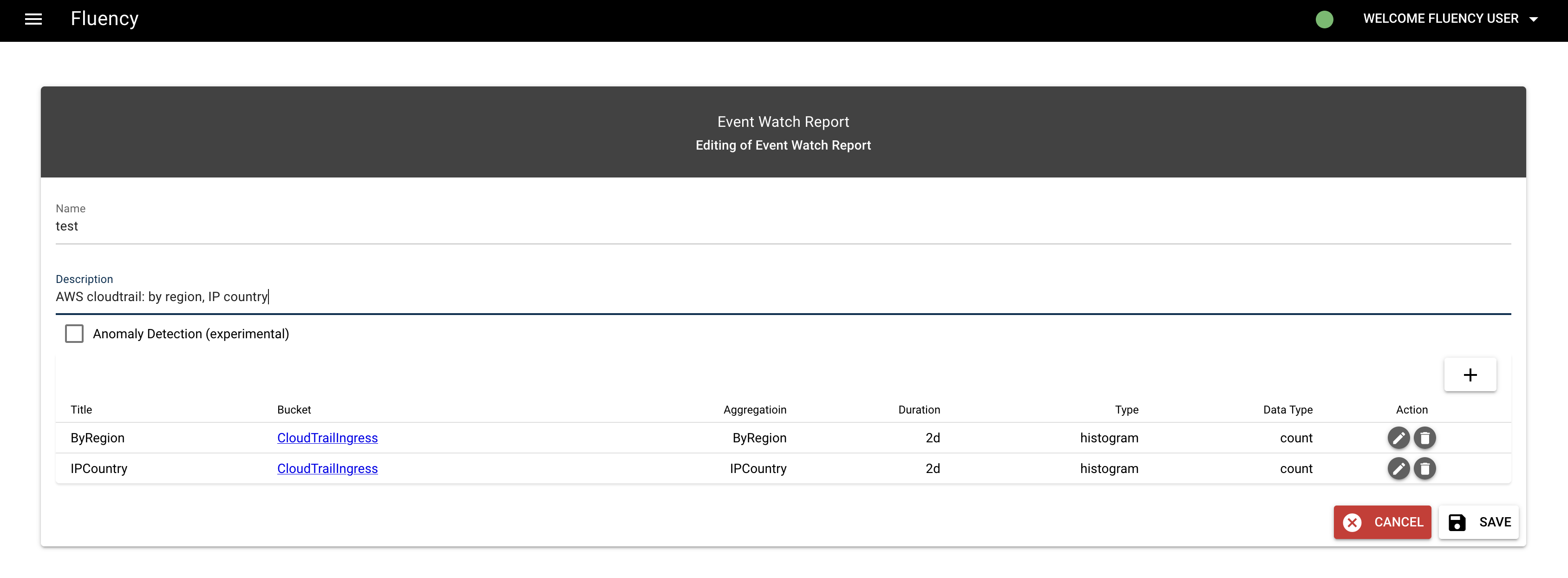
Task: Click the Title column header
Action: click(81, 410)
